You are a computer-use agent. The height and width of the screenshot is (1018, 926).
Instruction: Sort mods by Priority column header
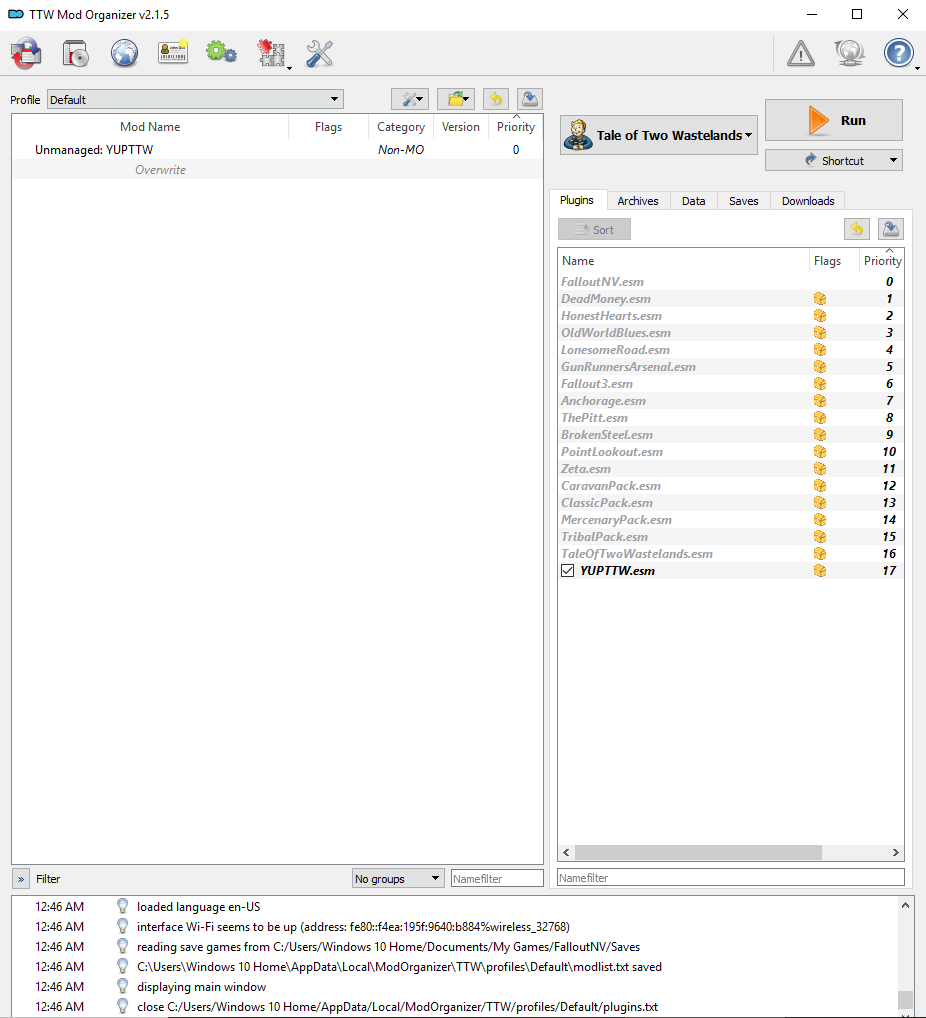pos(516,127)
